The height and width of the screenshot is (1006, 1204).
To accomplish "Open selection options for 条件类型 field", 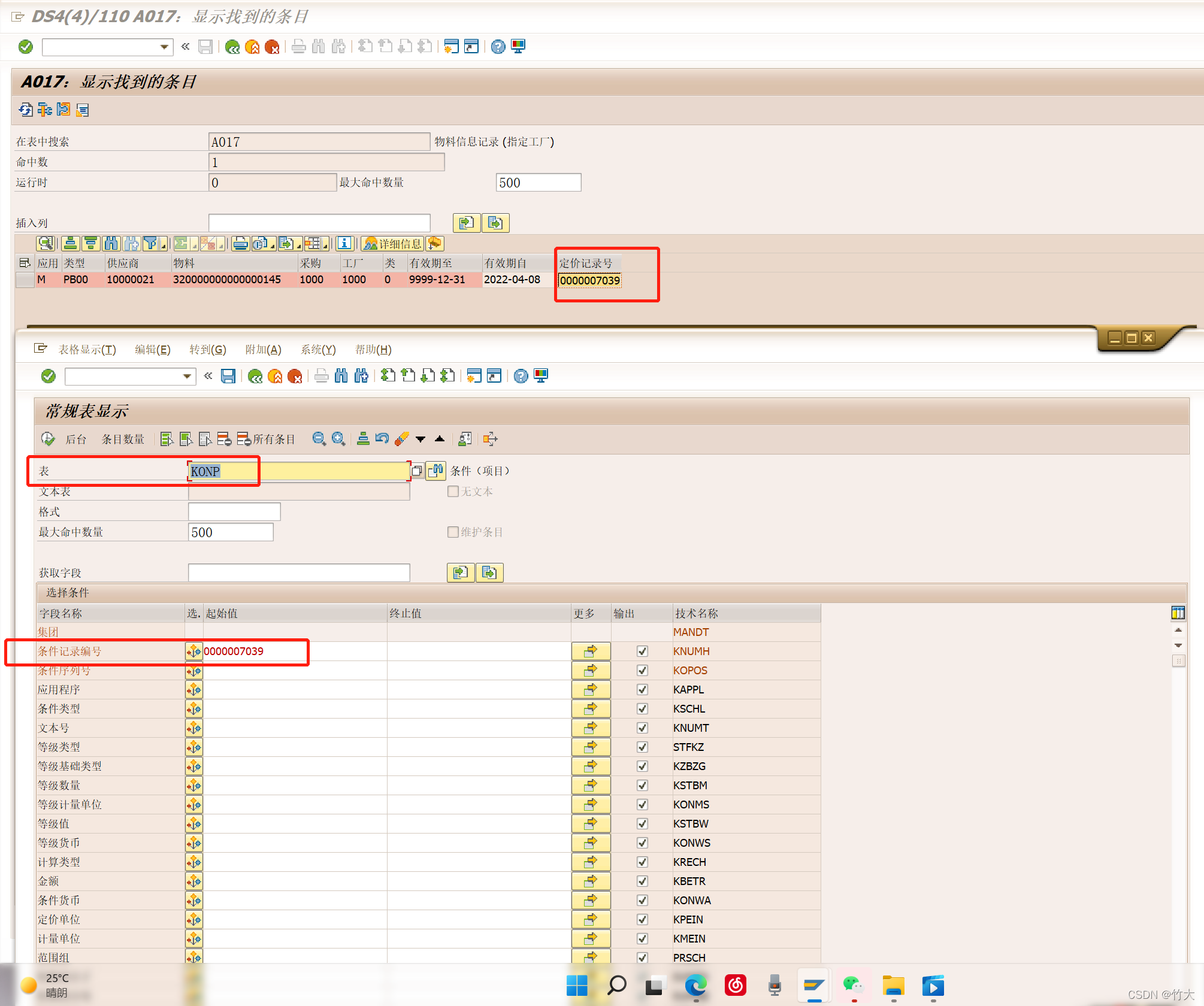I will pos(193,708).
